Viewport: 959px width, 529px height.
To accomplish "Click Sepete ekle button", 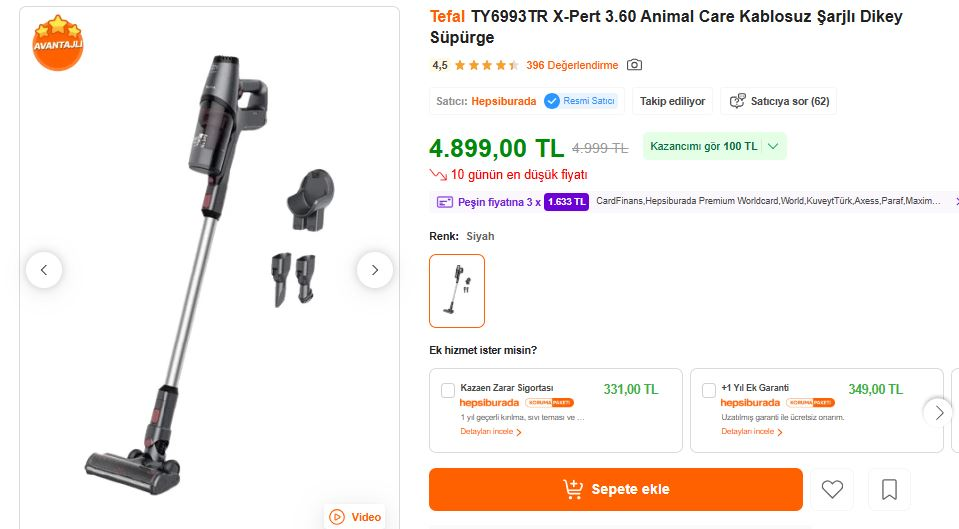I will point(615,490).
